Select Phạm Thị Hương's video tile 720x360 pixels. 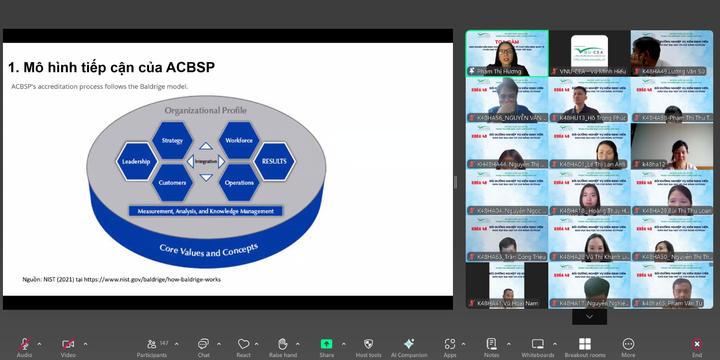507,53
